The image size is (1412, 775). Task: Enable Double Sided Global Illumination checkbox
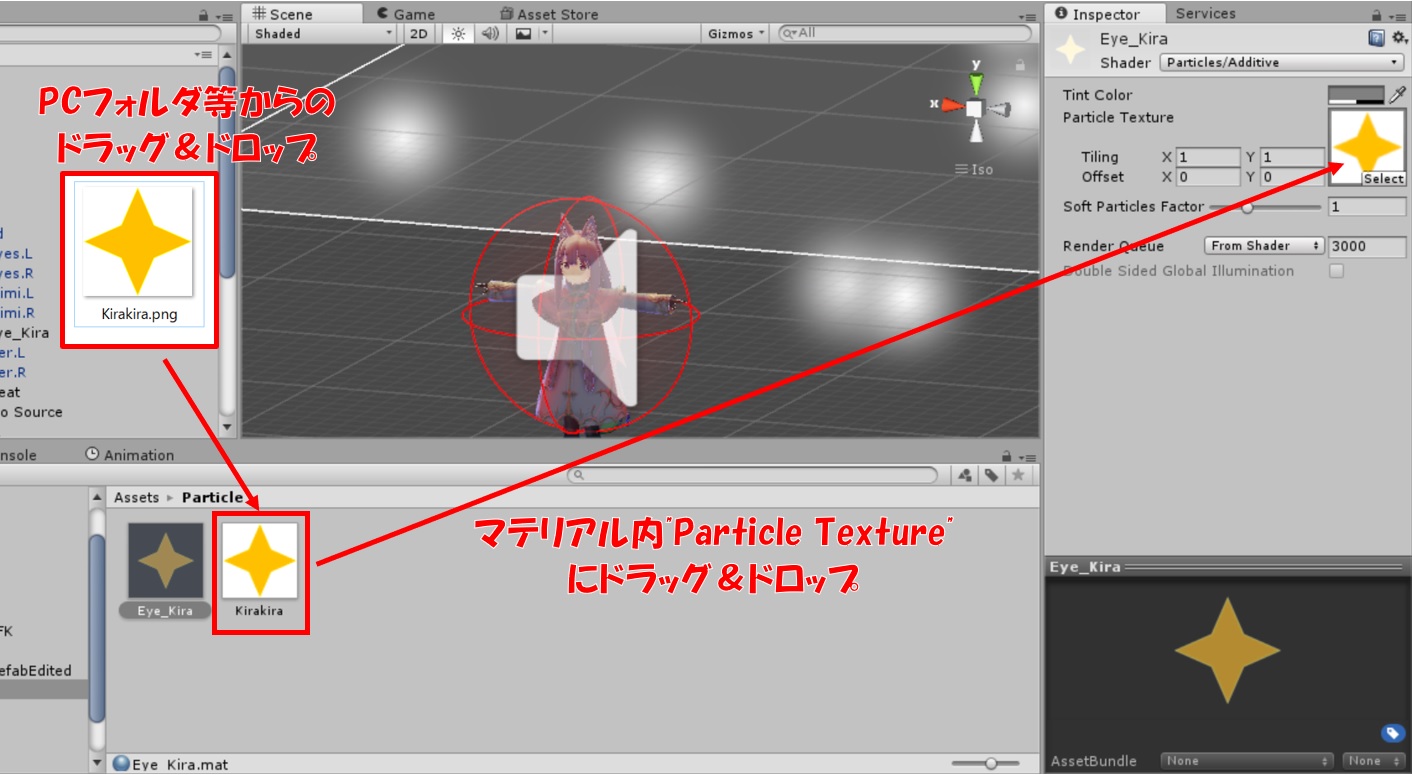1336,271
